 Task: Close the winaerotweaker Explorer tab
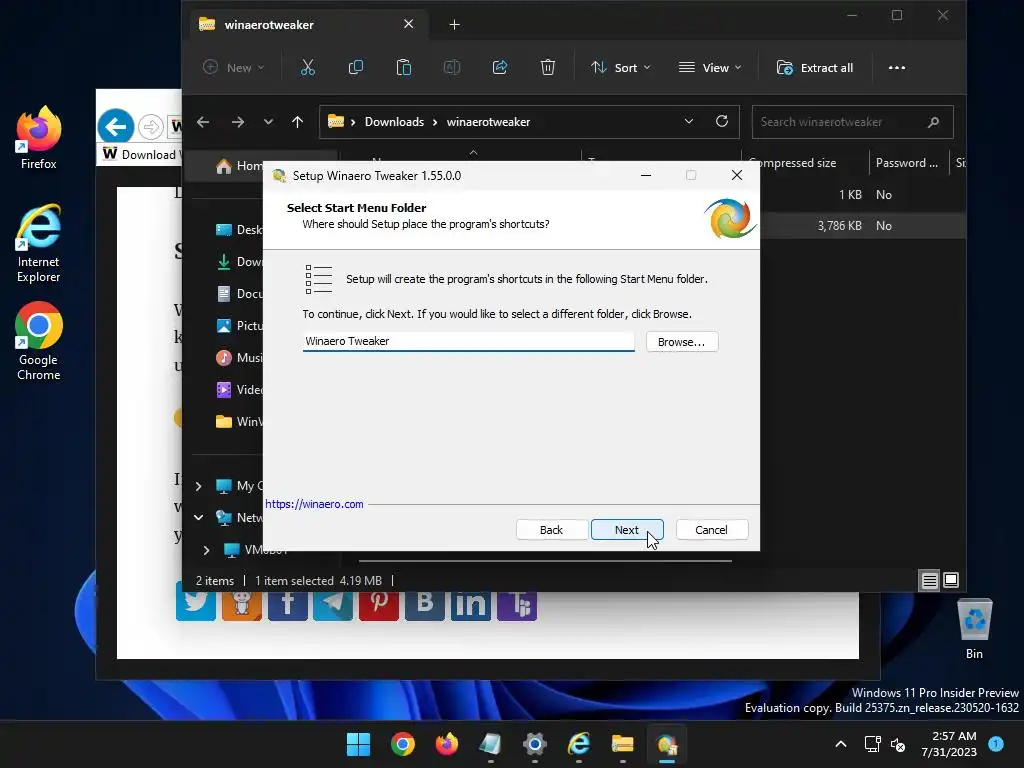409,24
